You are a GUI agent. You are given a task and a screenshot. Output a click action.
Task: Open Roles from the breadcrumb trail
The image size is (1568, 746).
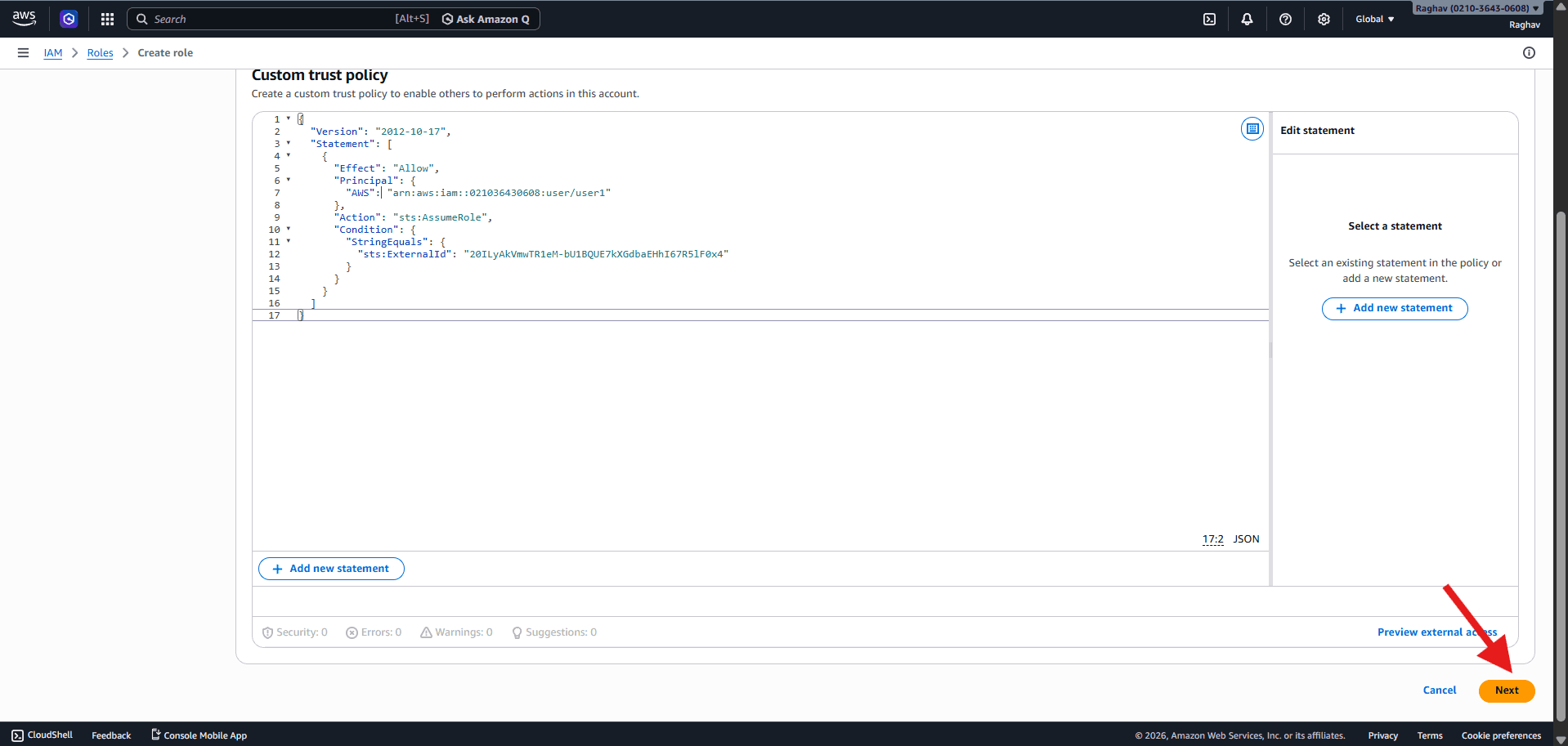pyautogui.click(x=100, y=52)
